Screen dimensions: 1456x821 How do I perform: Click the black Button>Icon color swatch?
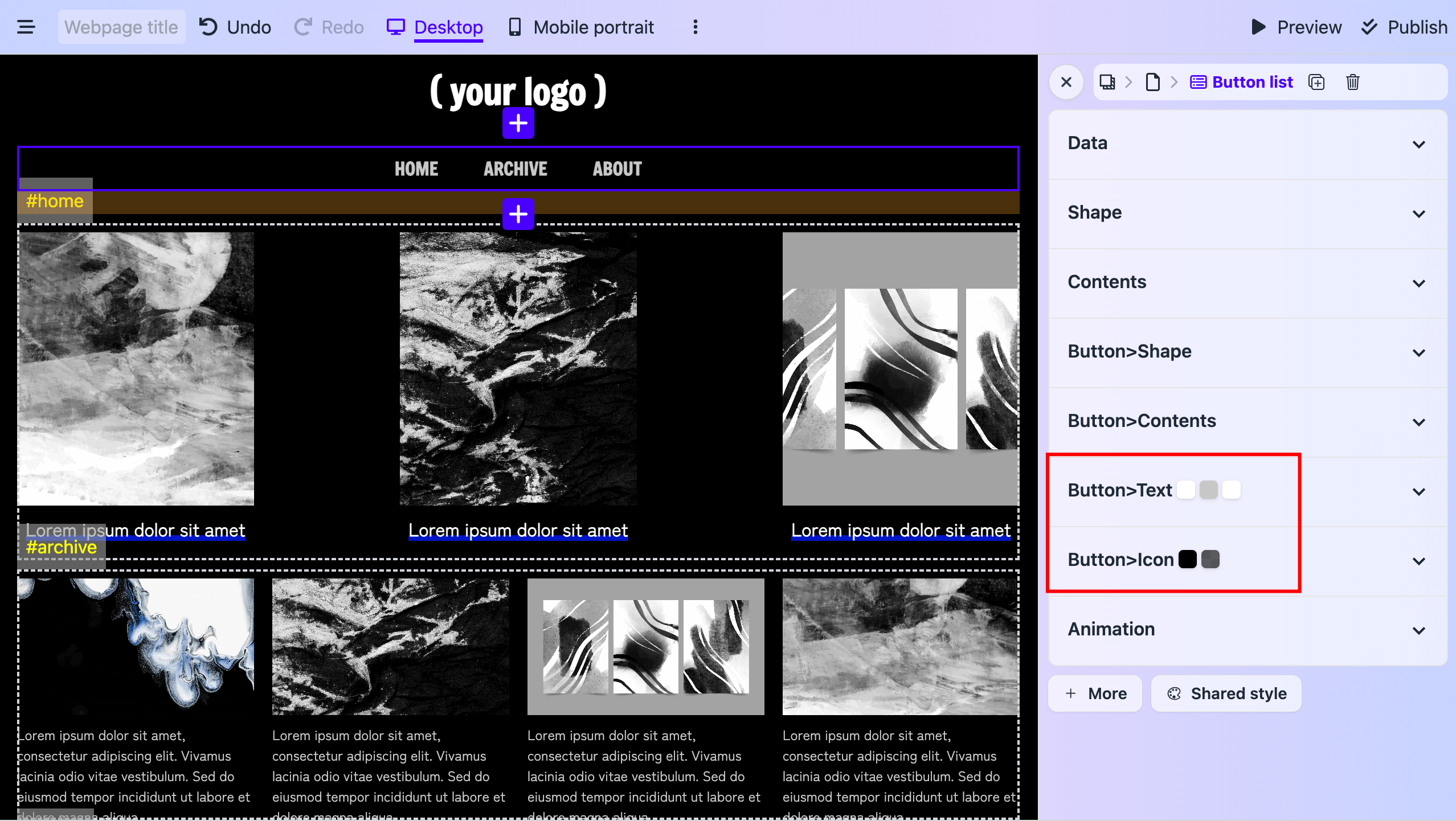[x=1188, y=559]
